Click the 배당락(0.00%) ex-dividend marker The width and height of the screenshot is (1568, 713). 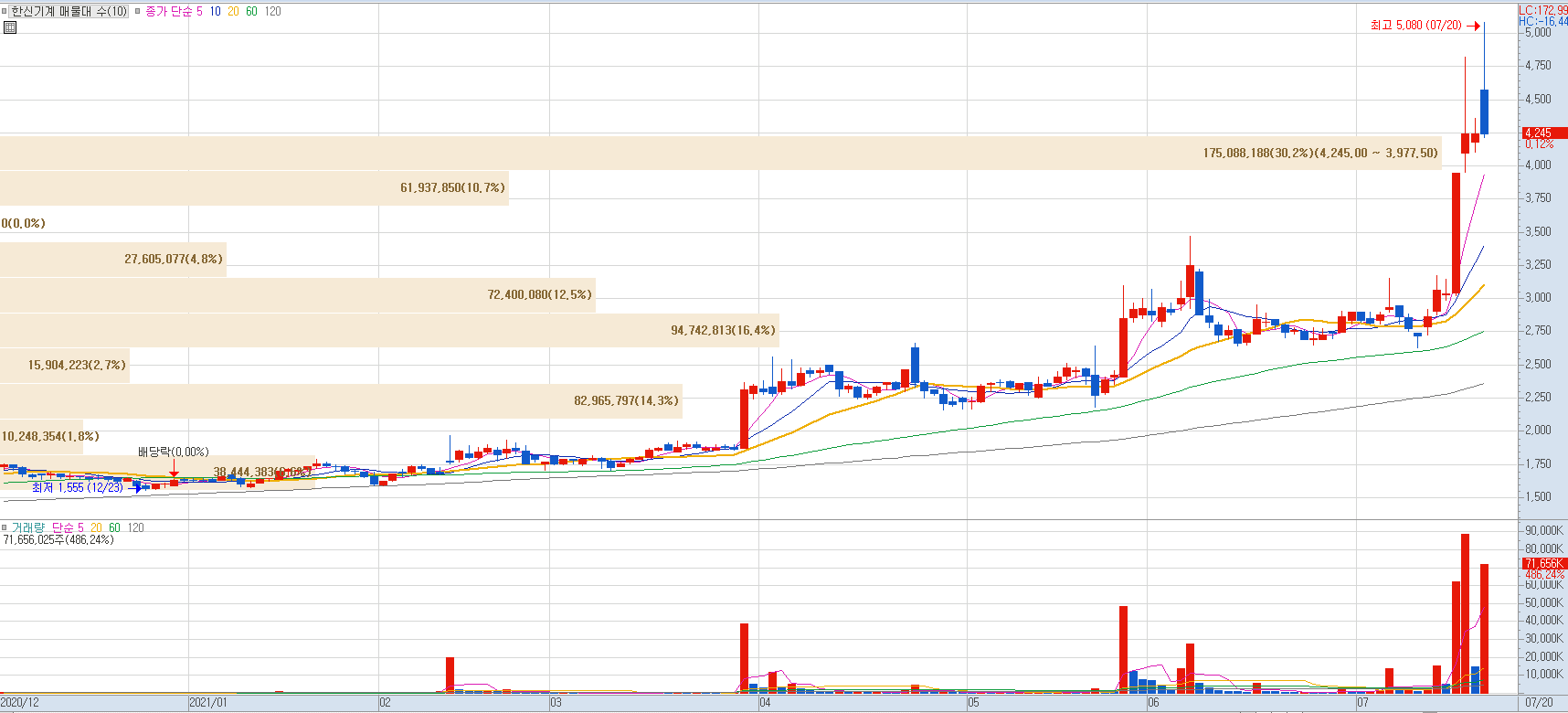[x=174, y=452]
